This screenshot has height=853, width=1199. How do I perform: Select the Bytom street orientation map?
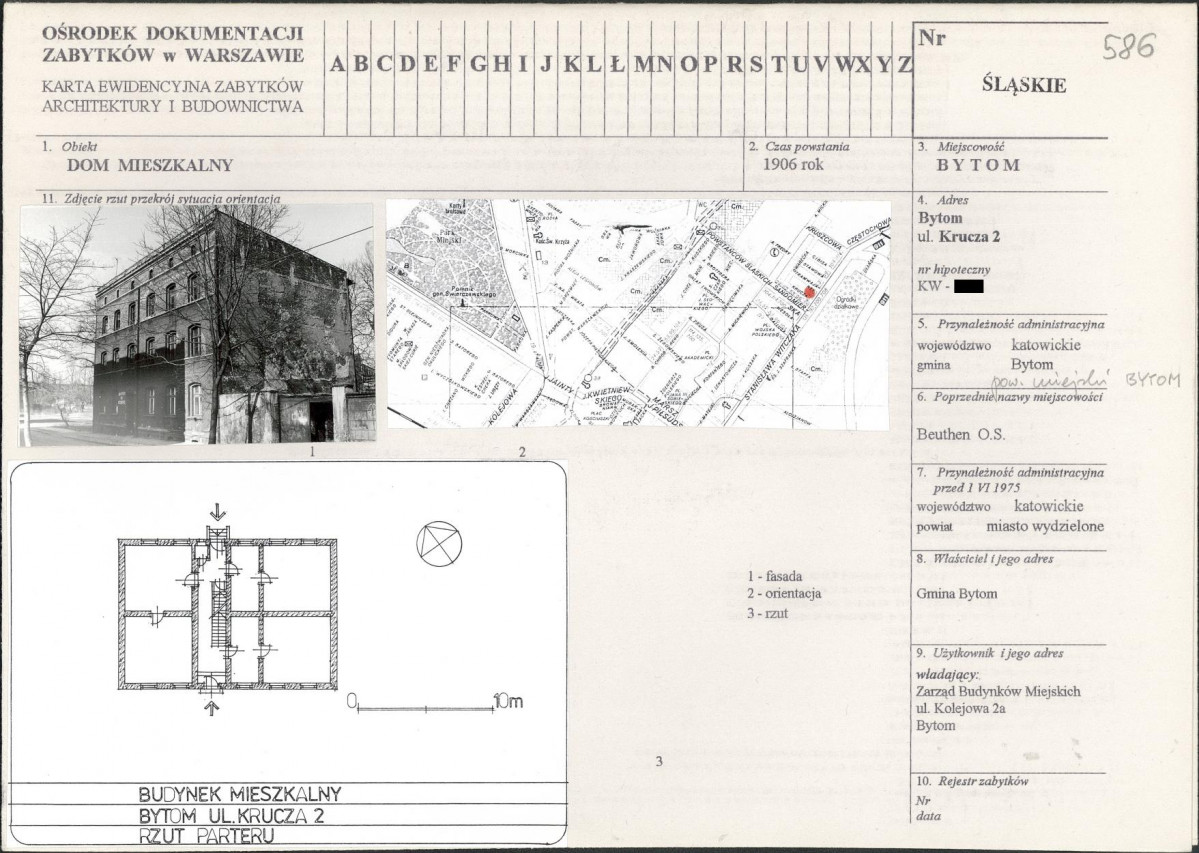(638, 314)
